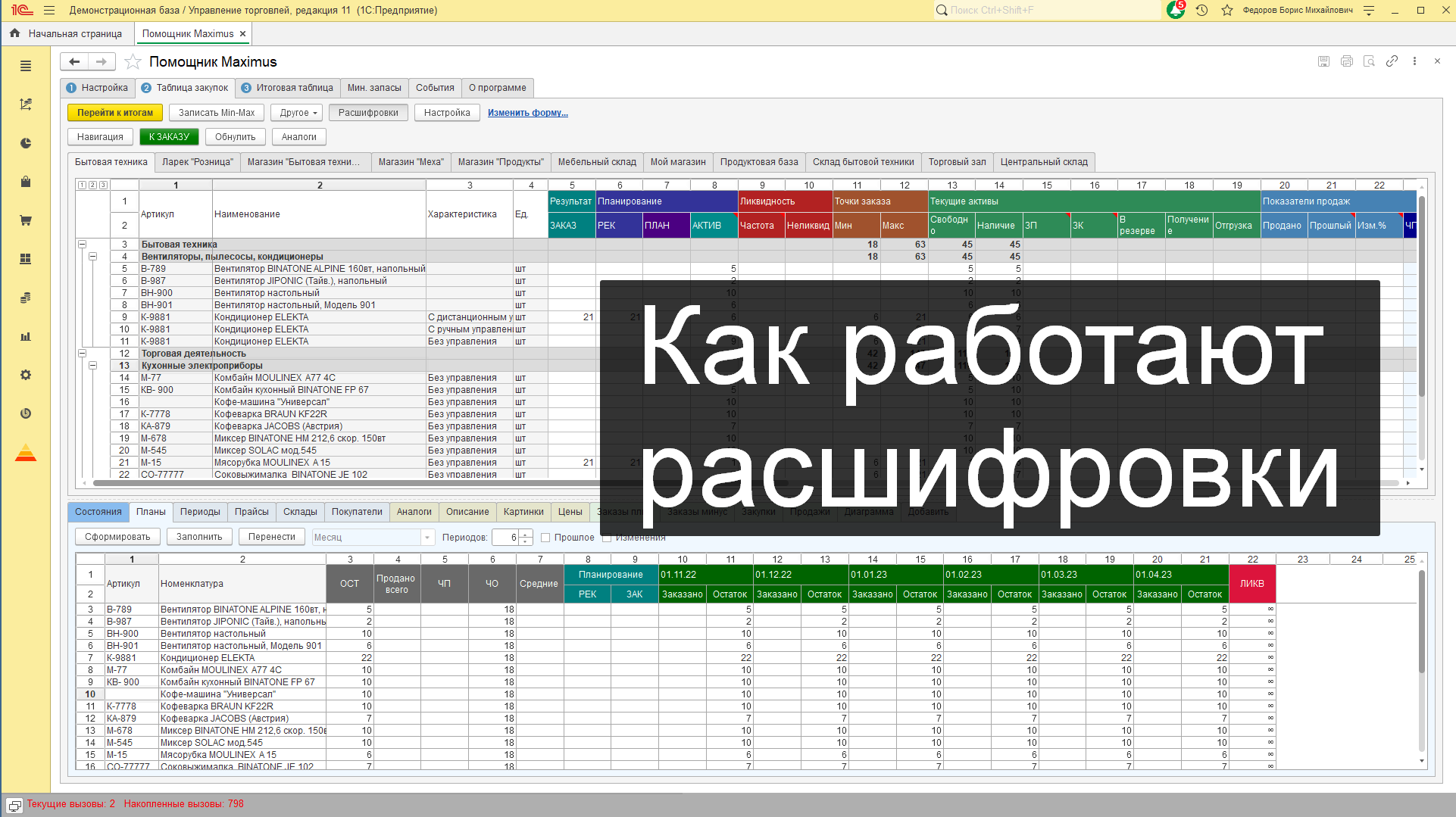This screenshot has height=817, width=1456.
Task: Click the global search field
Action: pyautogui.click(x=1047, y=10)
